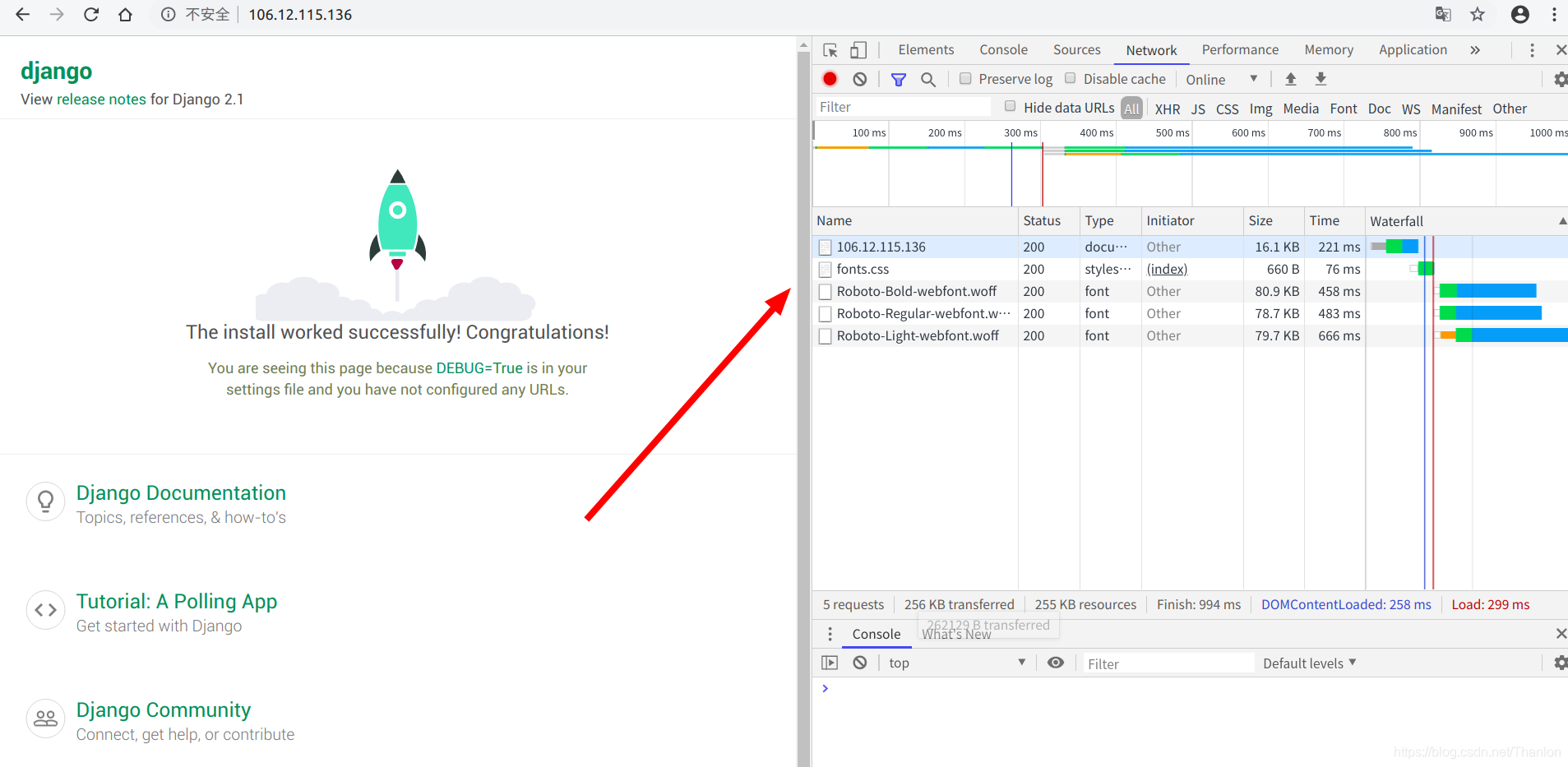
Task: Click the console Filter input field
Action: click(x=1168, y=663)
